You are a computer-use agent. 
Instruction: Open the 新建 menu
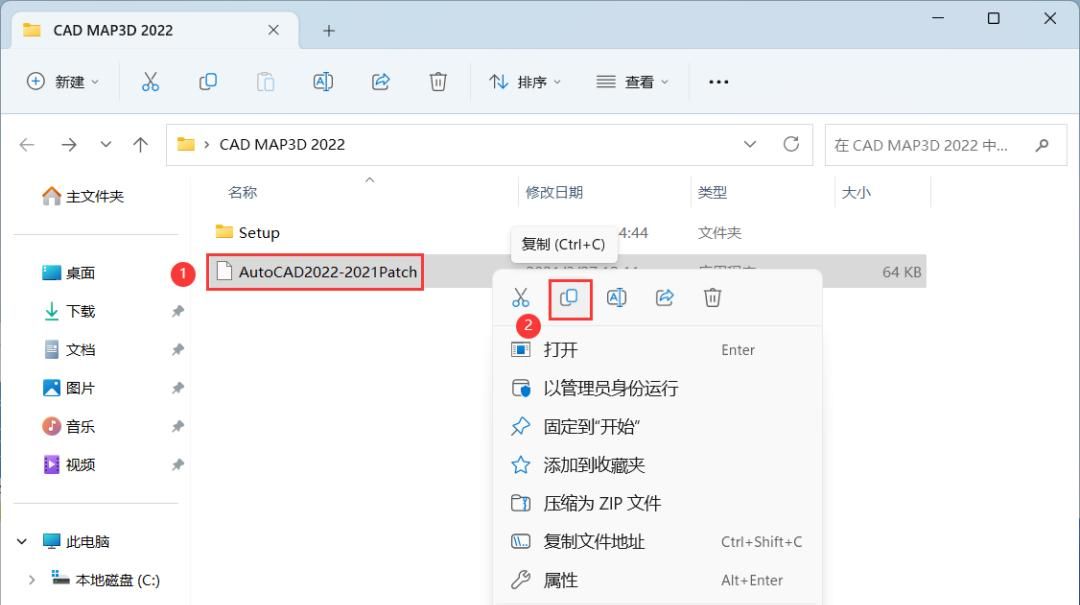point(62,81)
